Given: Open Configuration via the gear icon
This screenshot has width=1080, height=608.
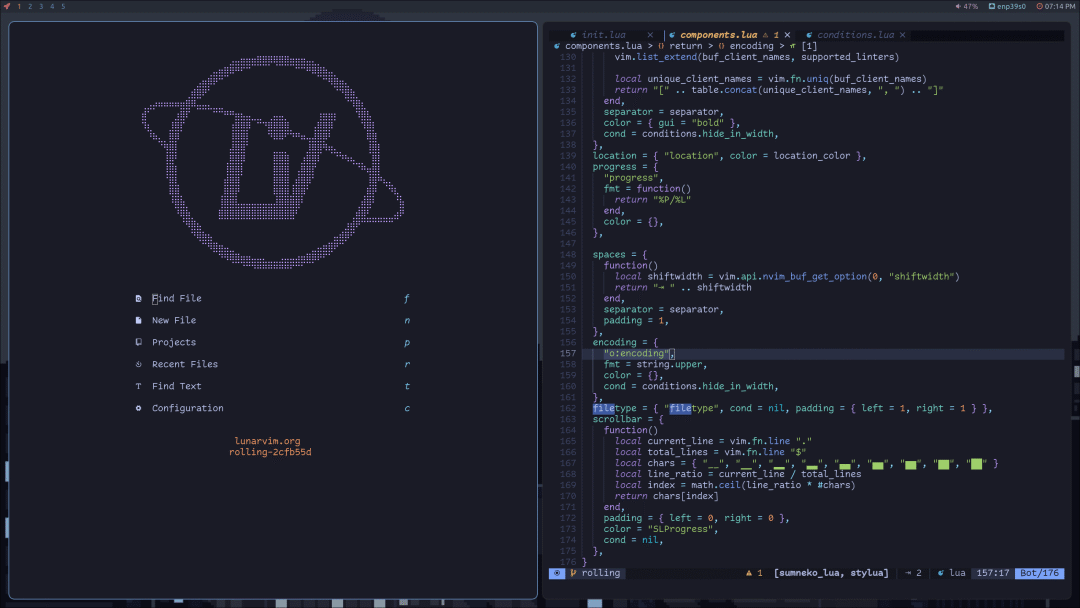Looking at the screenshot, I should (138, 408).
